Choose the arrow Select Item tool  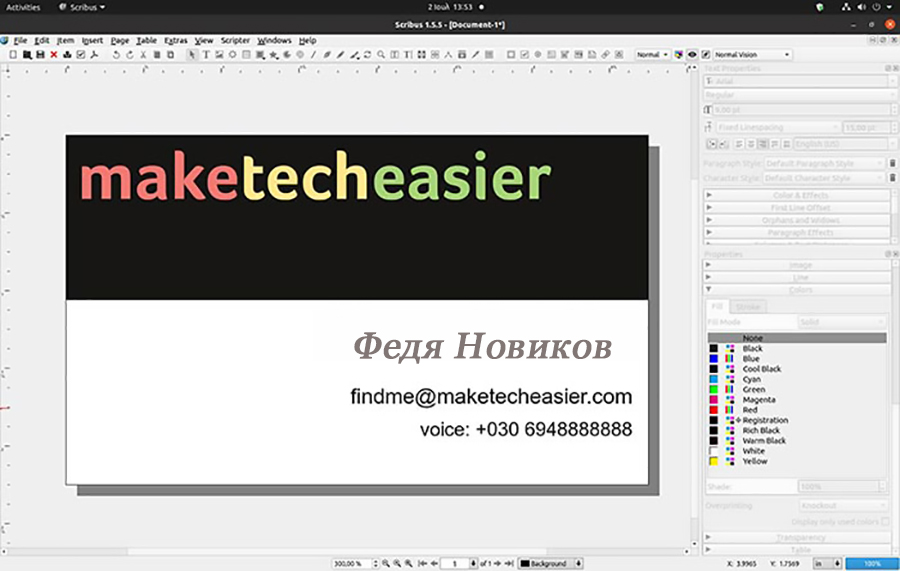192,55
